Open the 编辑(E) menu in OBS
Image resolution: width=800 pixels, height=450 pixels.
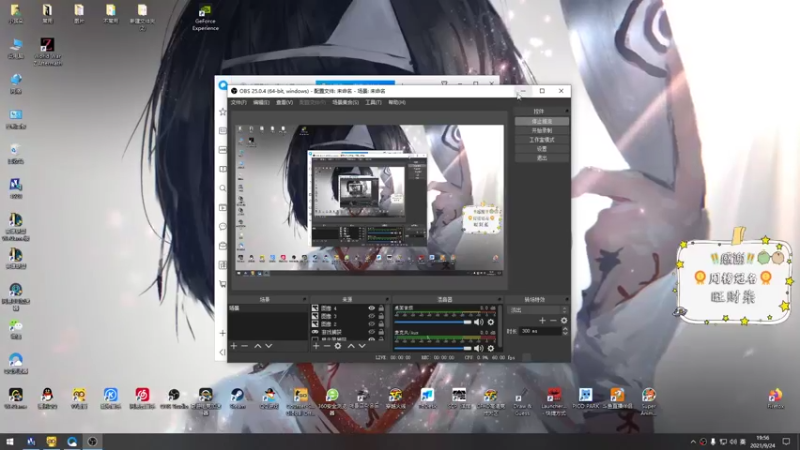pyautogui.click(x=261, y=103)
